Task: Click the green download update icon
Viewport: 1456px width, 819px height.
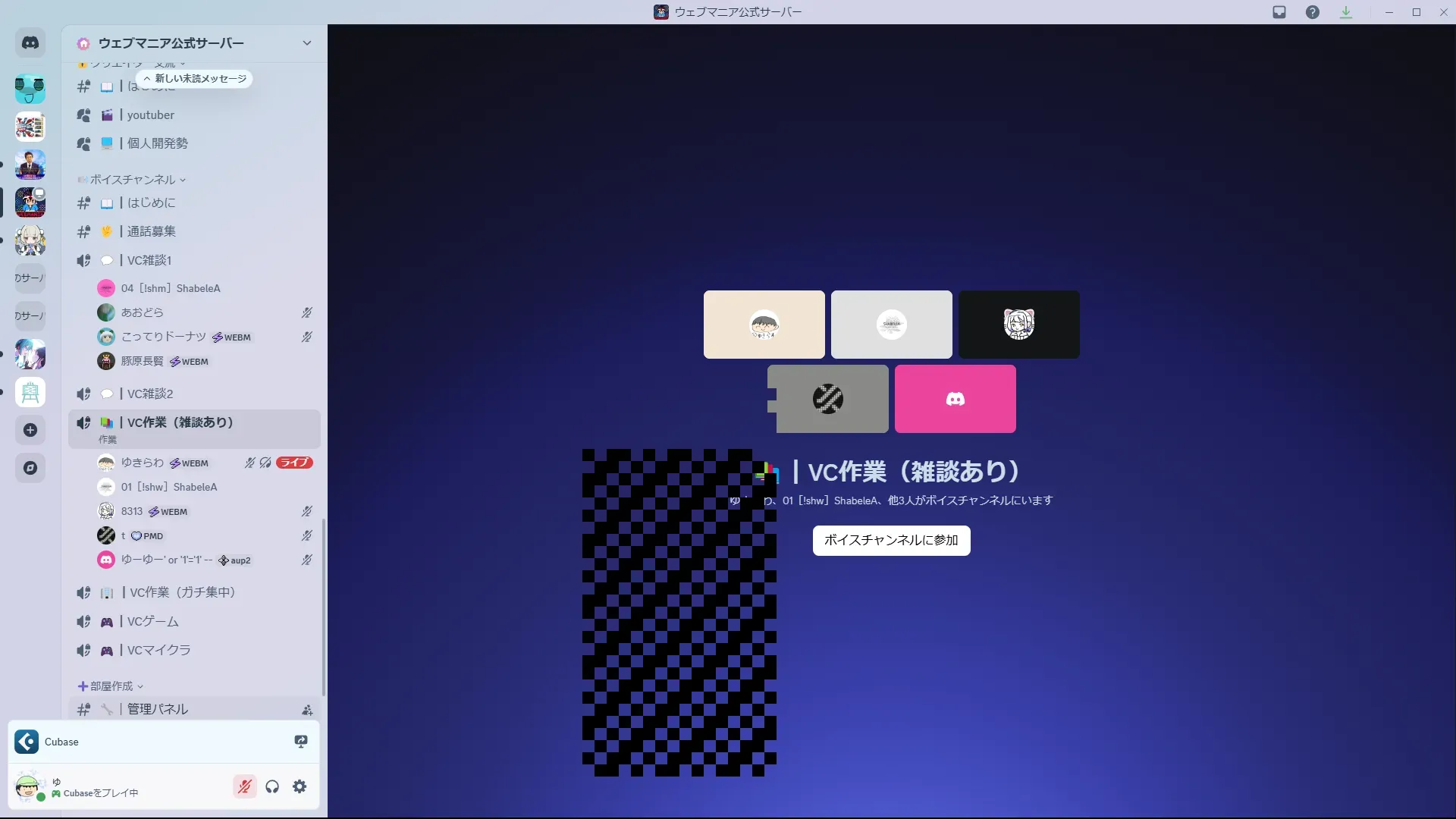Action: pos(1346,12)
